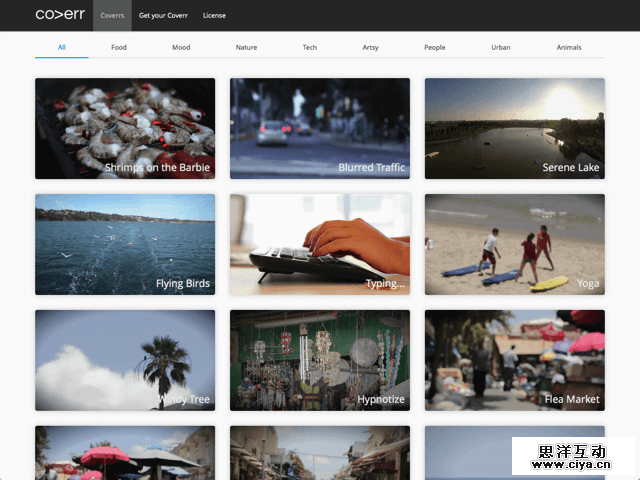640x480 pixels.
Task: Open the Coverrs nav item
Action: point(112,16)
